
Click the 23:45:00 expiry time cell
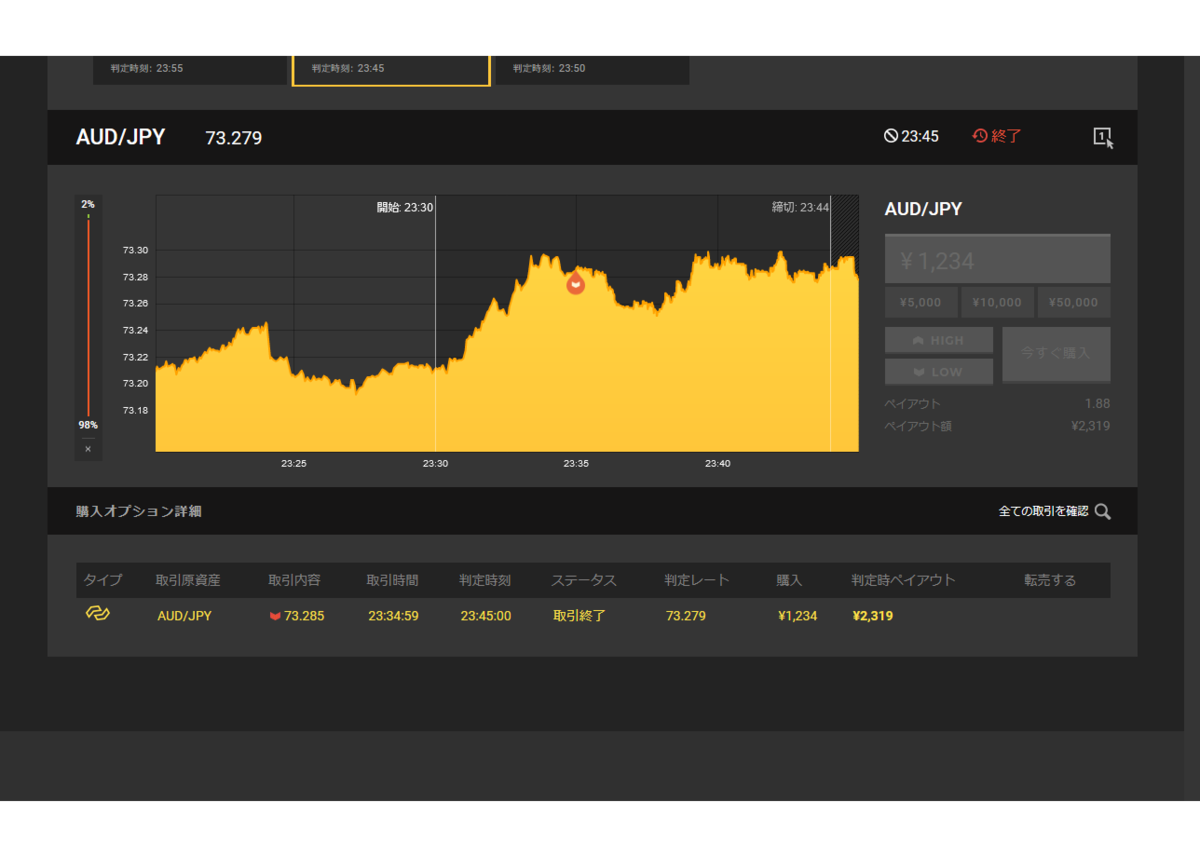(486, 616)
